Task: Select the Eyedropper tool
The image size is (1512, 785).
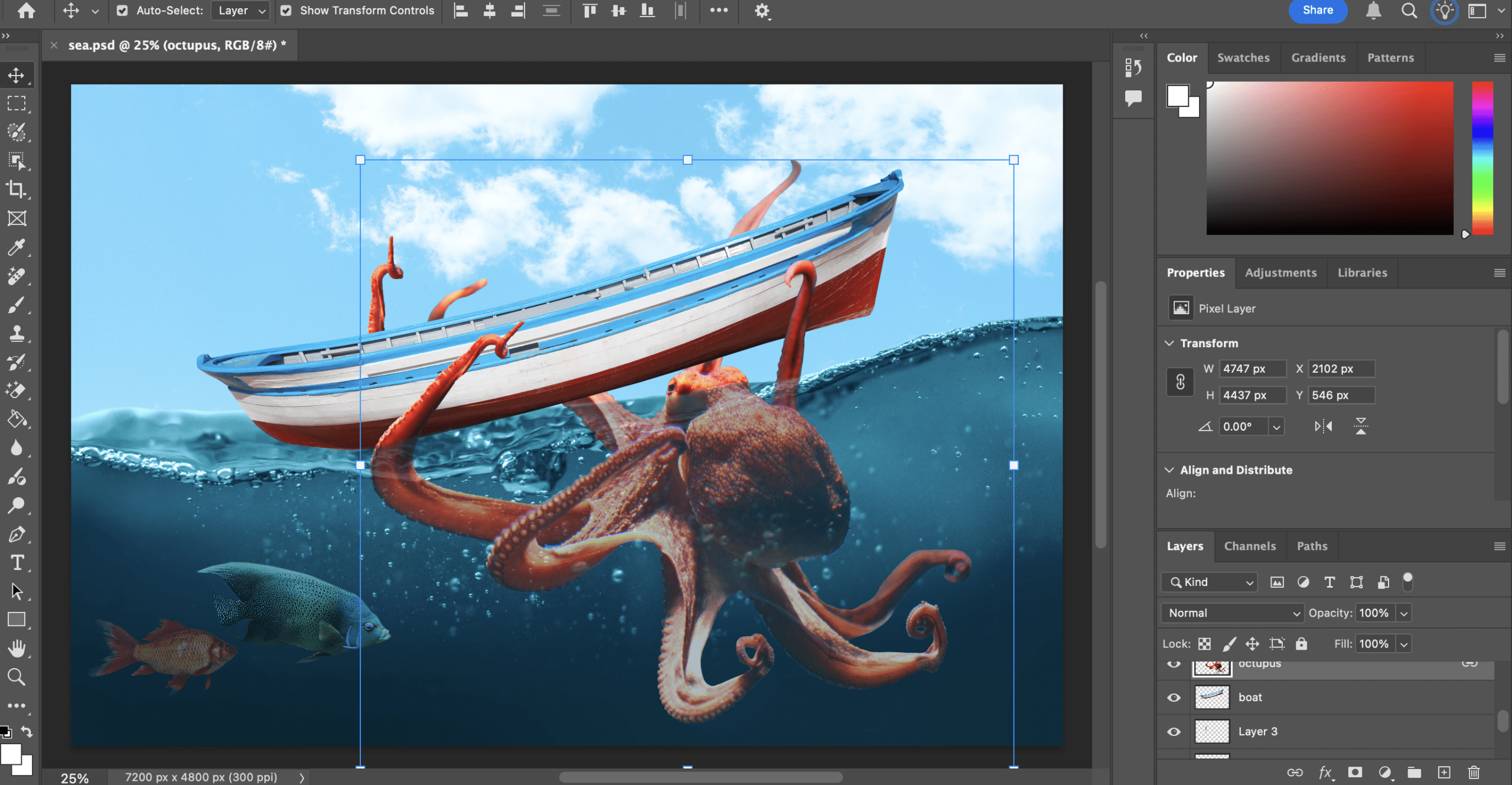Action: (x=17, y=247)
